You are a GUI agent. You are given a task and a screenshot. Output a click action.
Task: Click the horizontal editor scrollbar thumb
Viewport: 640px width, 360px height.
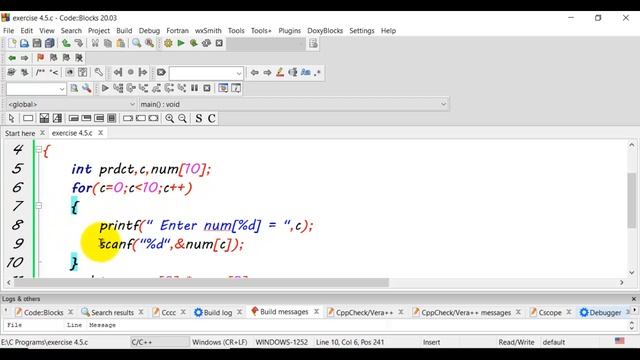201,282
